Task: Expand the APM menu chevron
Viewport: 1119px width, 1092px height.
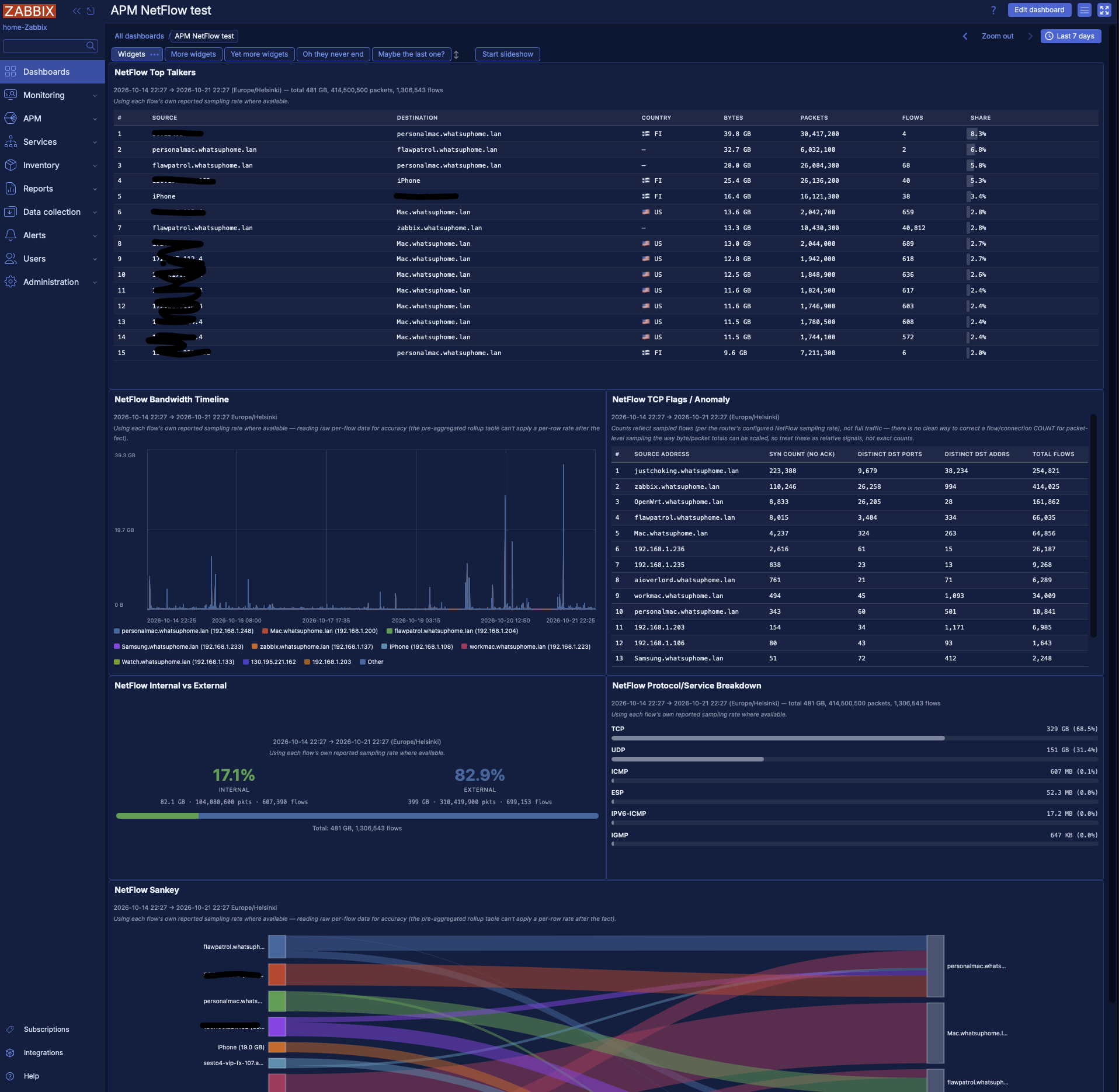Action: [x=95, y=119]
